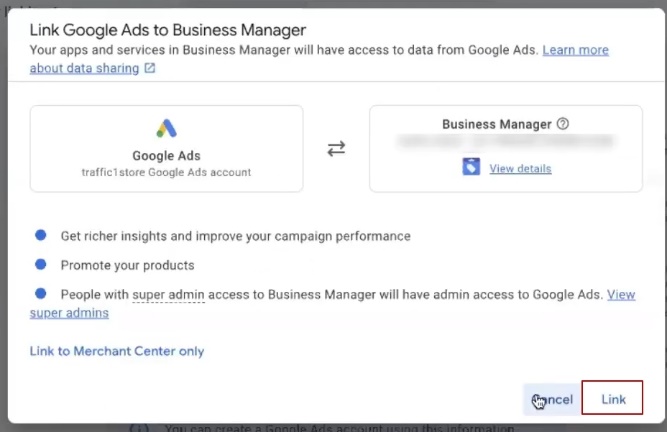Click the blurred Business Manager account name
The height and width of the screenshot is (432, 667).
504,145
